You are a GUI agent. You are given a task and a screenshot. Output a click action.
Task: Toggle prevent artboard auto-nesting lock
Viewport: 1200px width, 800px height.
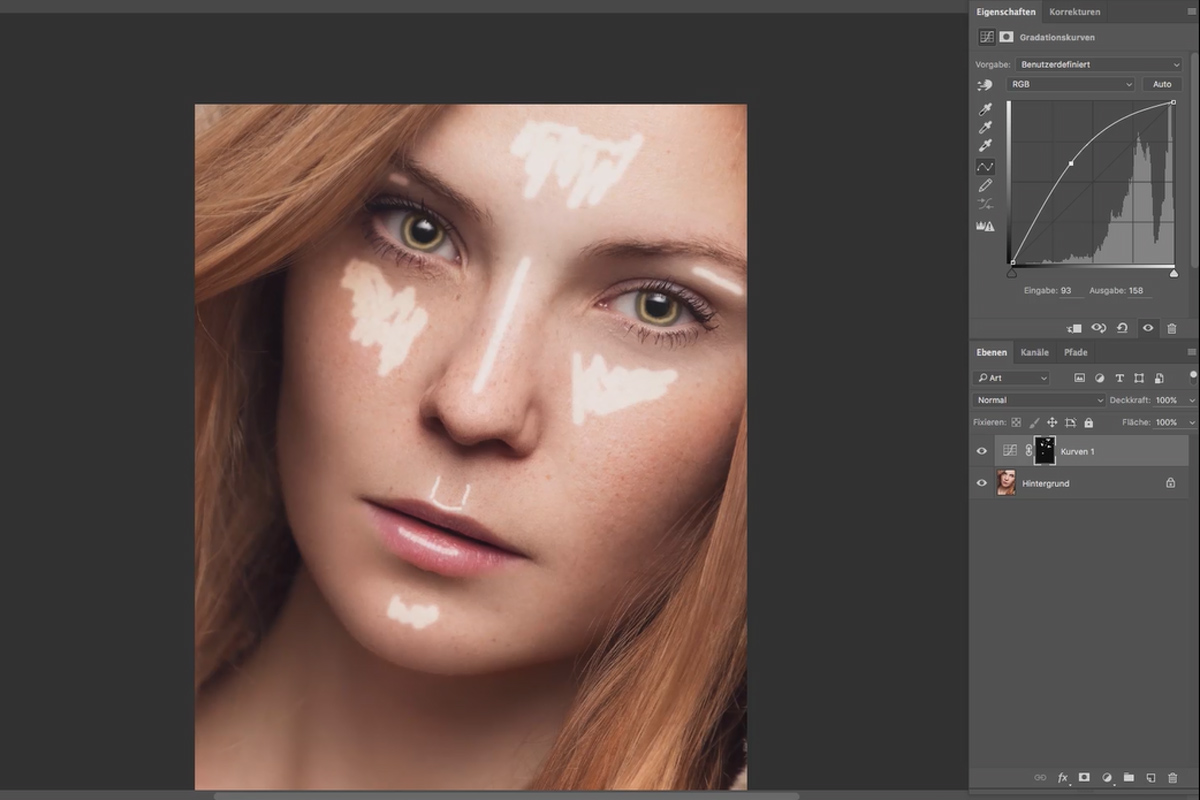click(1071, 423)
